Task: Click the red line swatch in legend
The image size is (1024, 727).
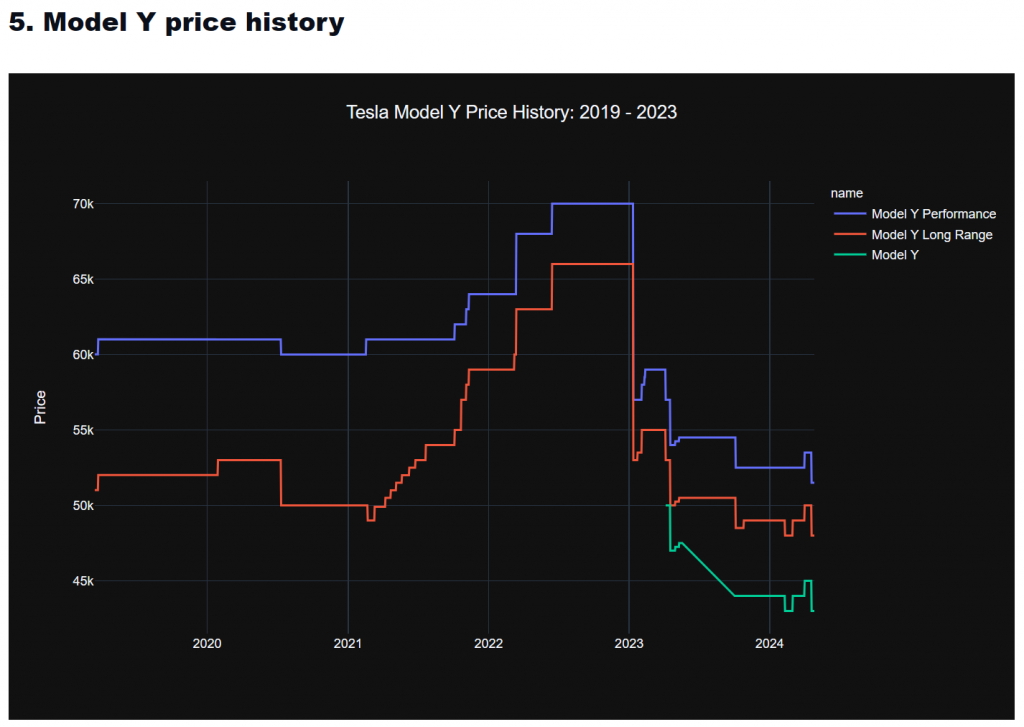Action: coord(849,235)
